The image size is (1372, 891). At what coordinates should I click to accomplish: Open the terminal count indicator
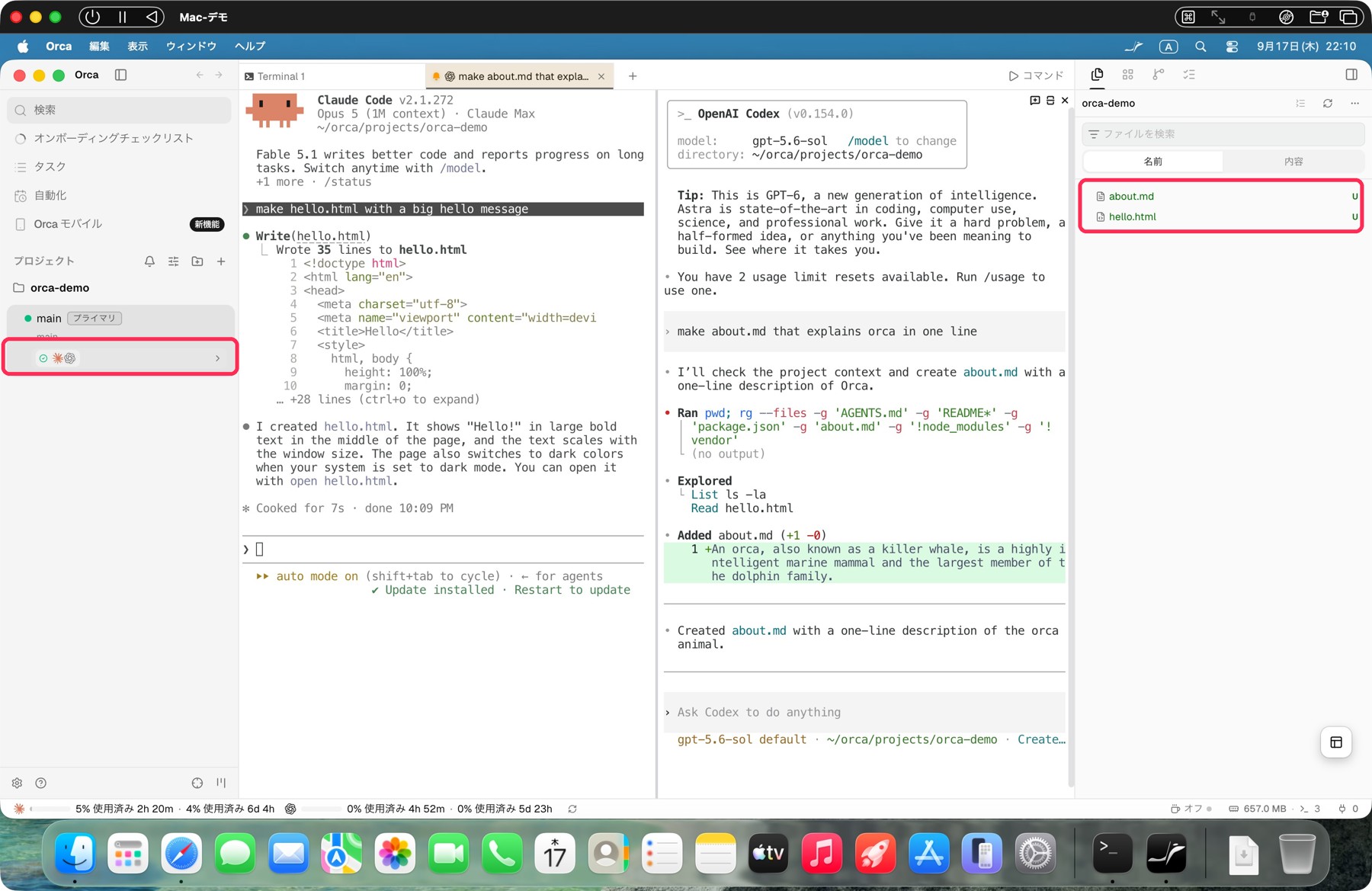tap(1310, 809)
